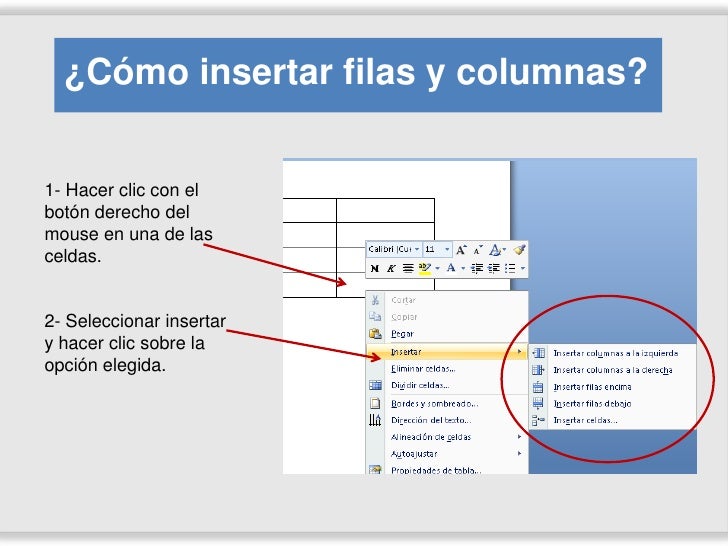Apply the yellow text highlight icon
Viewport: 728px width, 546px height.
click(x=425, y=268)
